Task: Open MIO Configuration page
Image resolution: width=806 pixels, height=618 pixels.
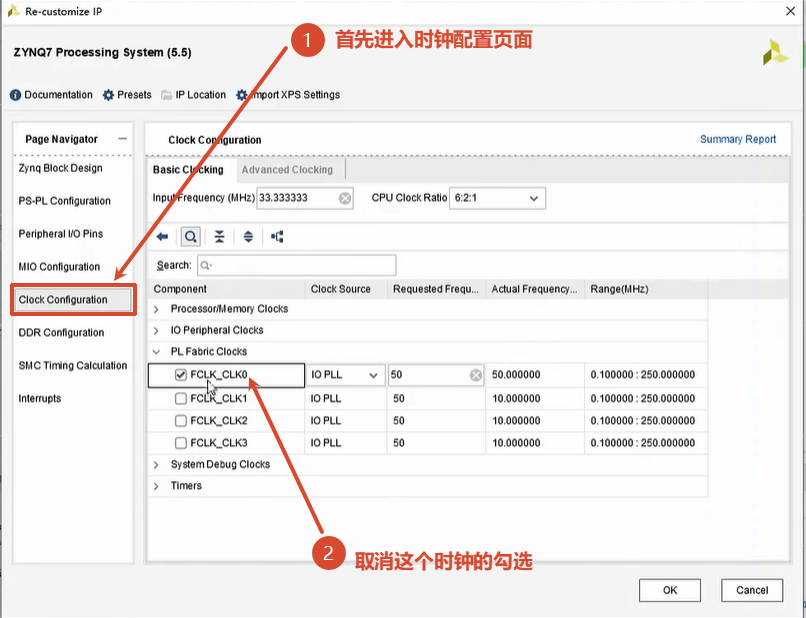Action: pos(60,267)
